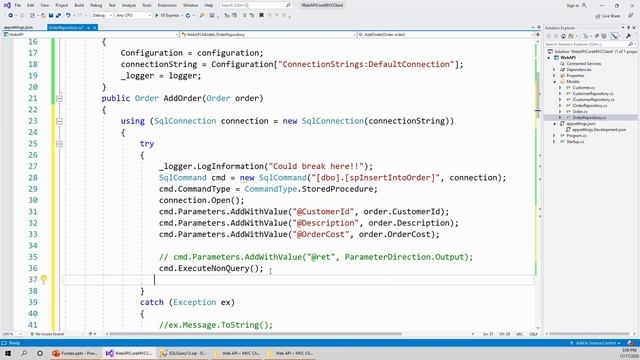Viewport: 640px width, 360px height.
Task: Click Solution Explorer Preview Selected Items icon
Action: 615,36
